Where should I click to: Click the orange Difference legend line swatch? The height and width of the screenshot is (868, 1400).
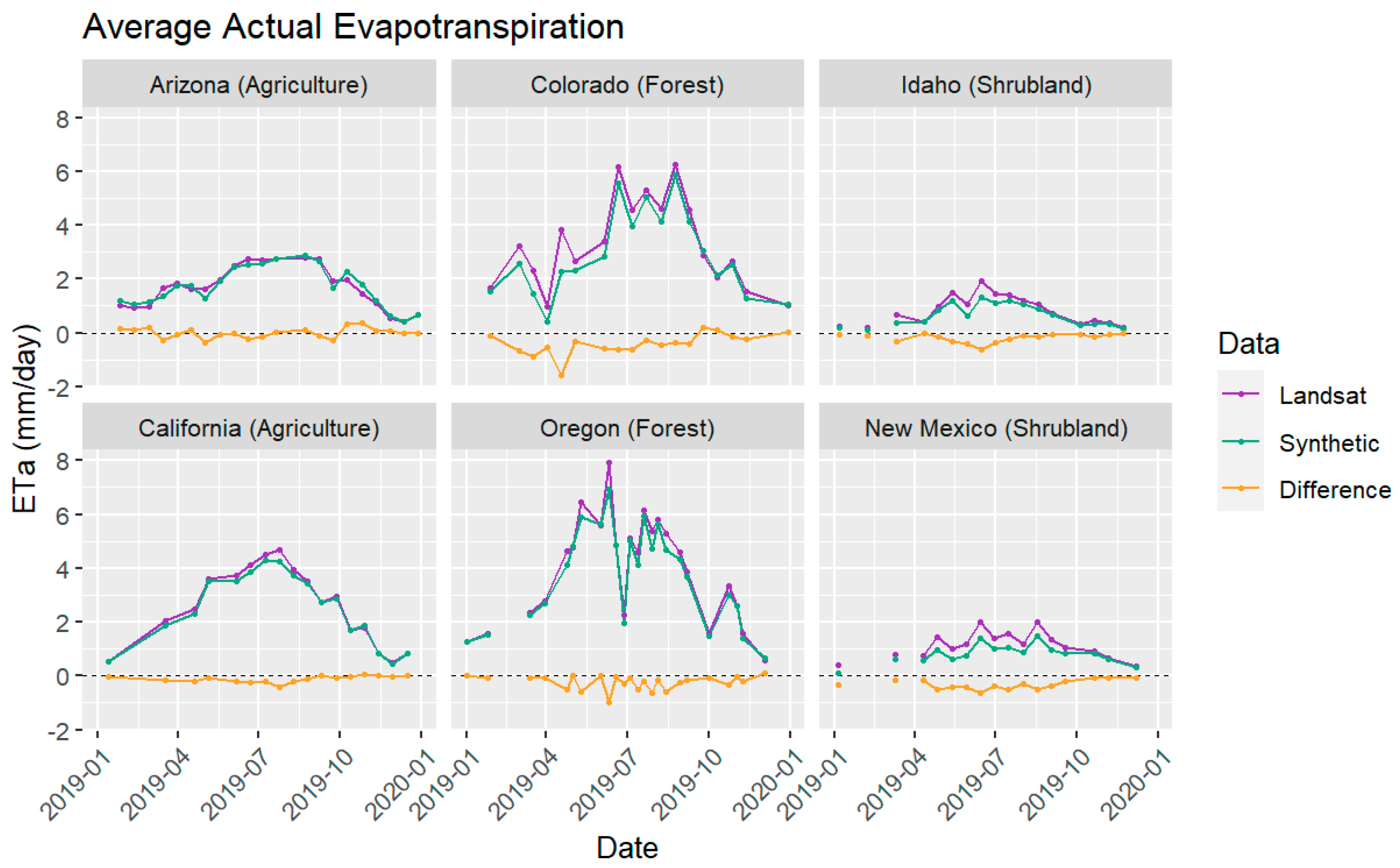pyautogui.click(x=1240, y=488)
